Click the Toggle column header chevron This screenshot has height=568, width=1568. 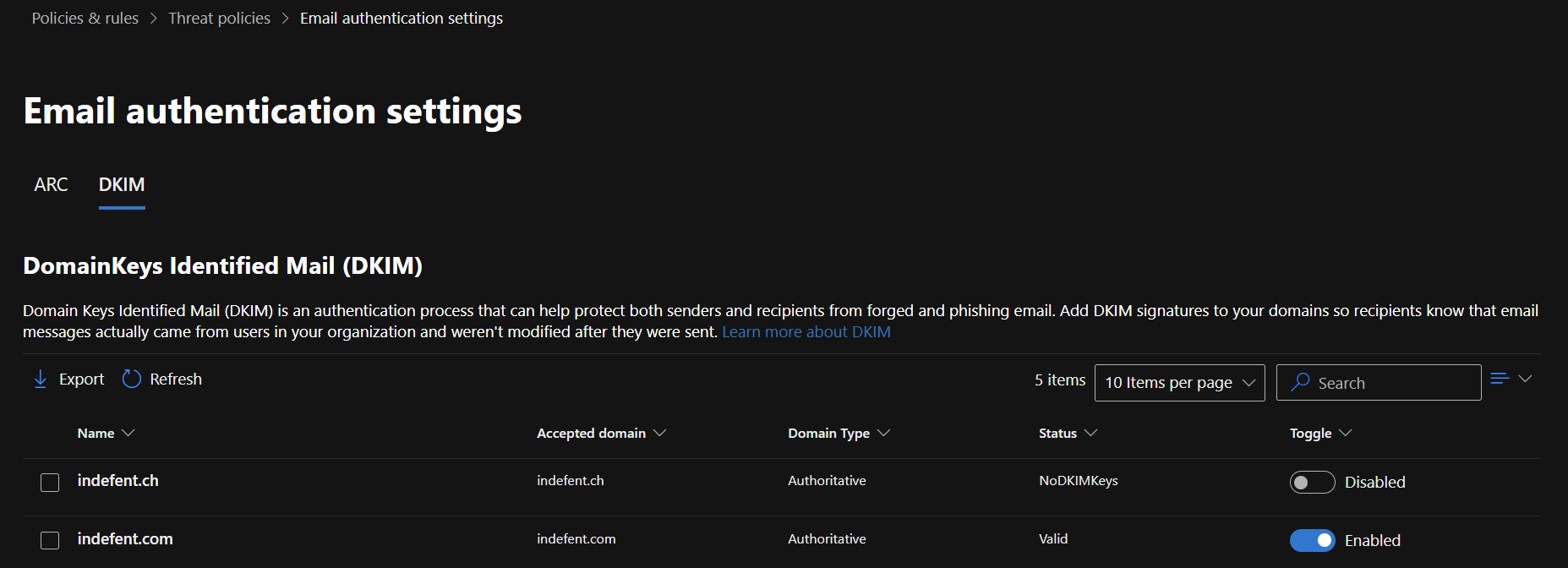pos(1346,433)
